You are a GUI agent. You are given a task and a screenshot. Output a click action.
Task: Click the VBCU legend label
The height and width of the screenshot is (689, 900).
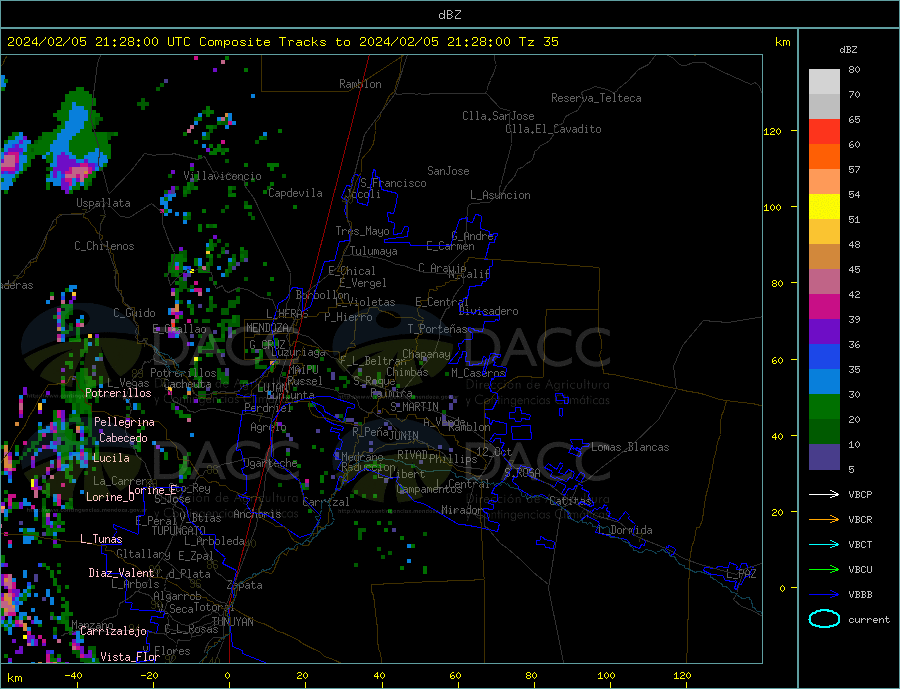coord(860,569)
